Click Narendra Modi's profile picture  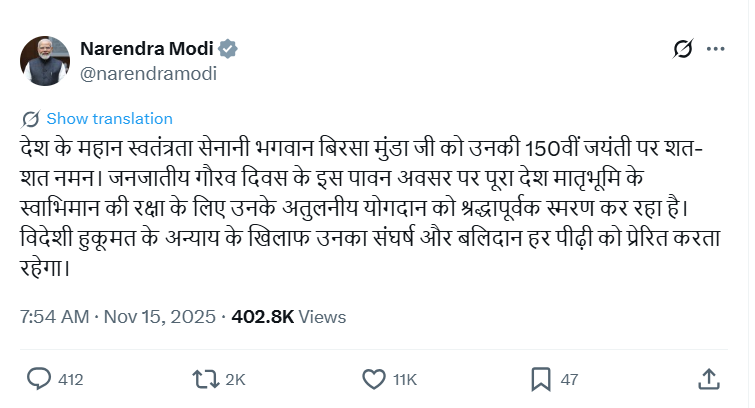45,61
